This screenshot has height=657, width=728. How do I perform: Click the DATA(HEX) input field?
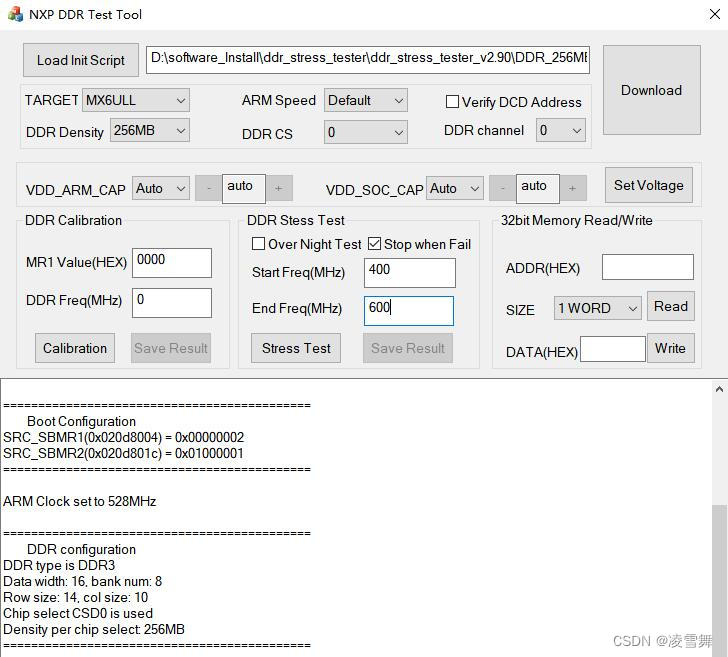click(613, 349)
